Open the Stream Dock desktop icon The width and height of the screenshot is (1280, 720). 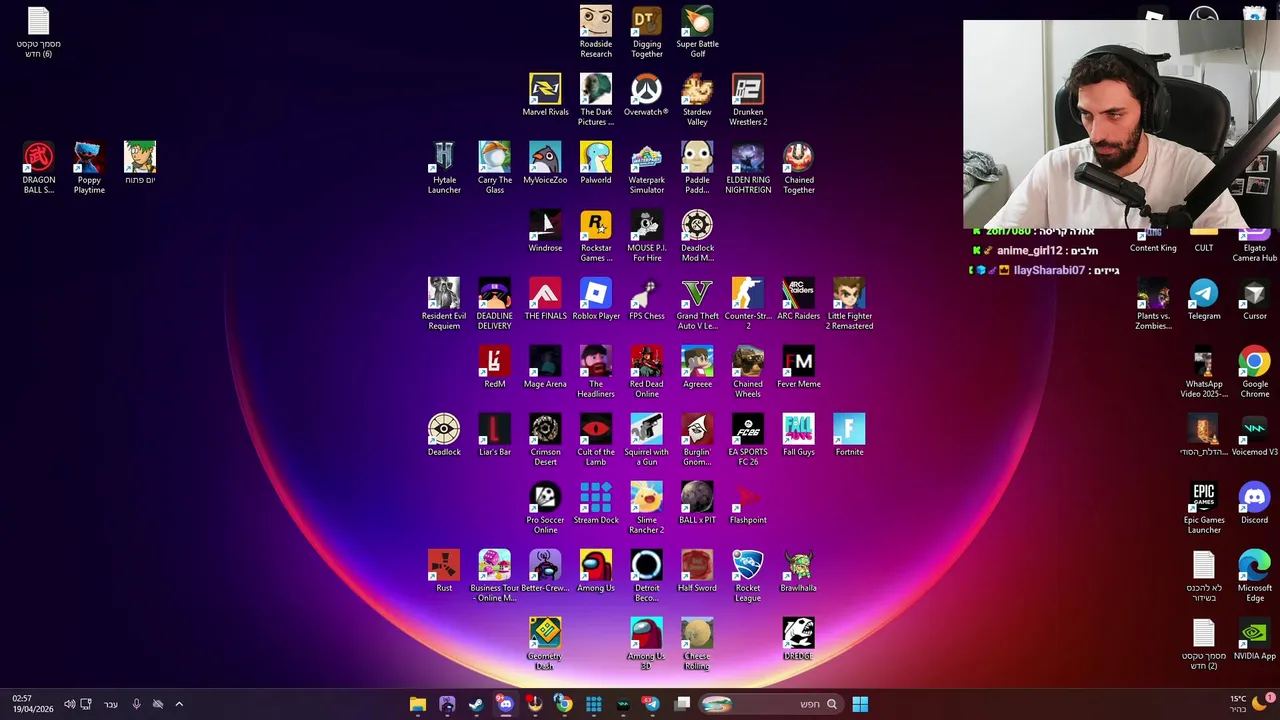tap(596, 503)
